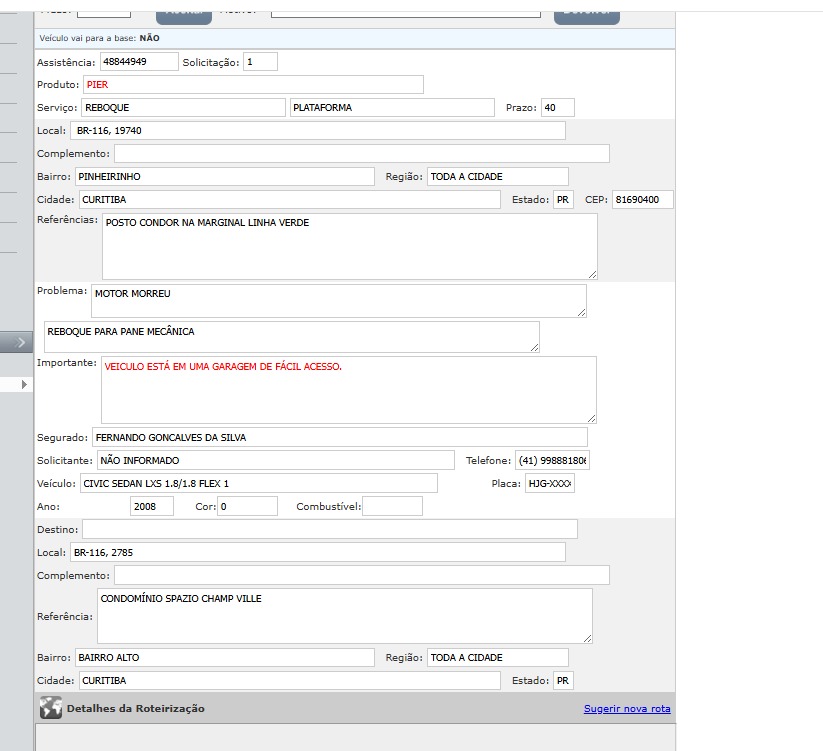Click the Solicitante field NÃO INFORMADO
The height and width of the screenshot is (751, 823).
(x=276, y=460)
